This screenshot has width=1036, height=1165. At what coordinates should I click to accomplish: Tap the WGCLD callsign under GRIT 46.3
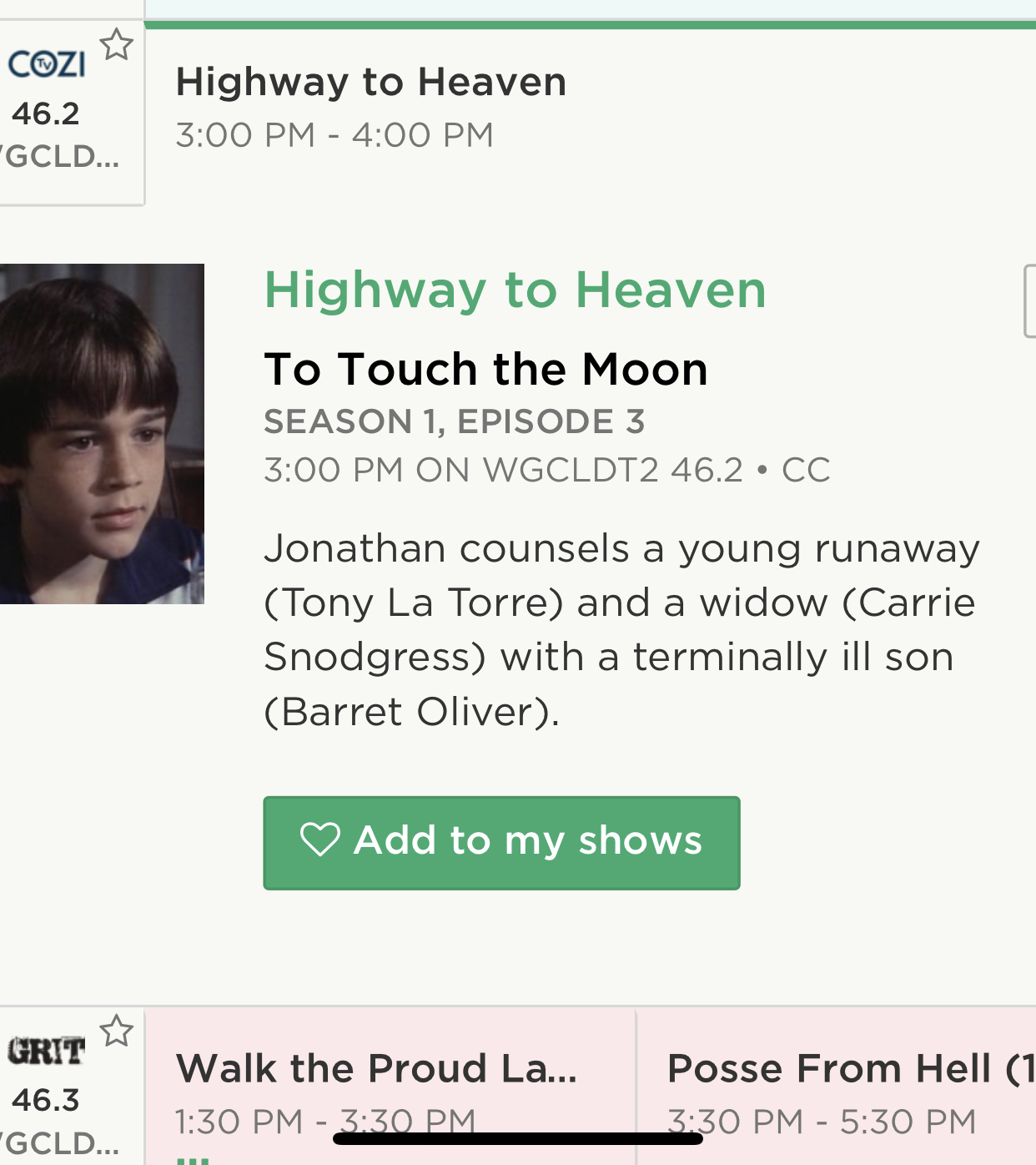60,1142
